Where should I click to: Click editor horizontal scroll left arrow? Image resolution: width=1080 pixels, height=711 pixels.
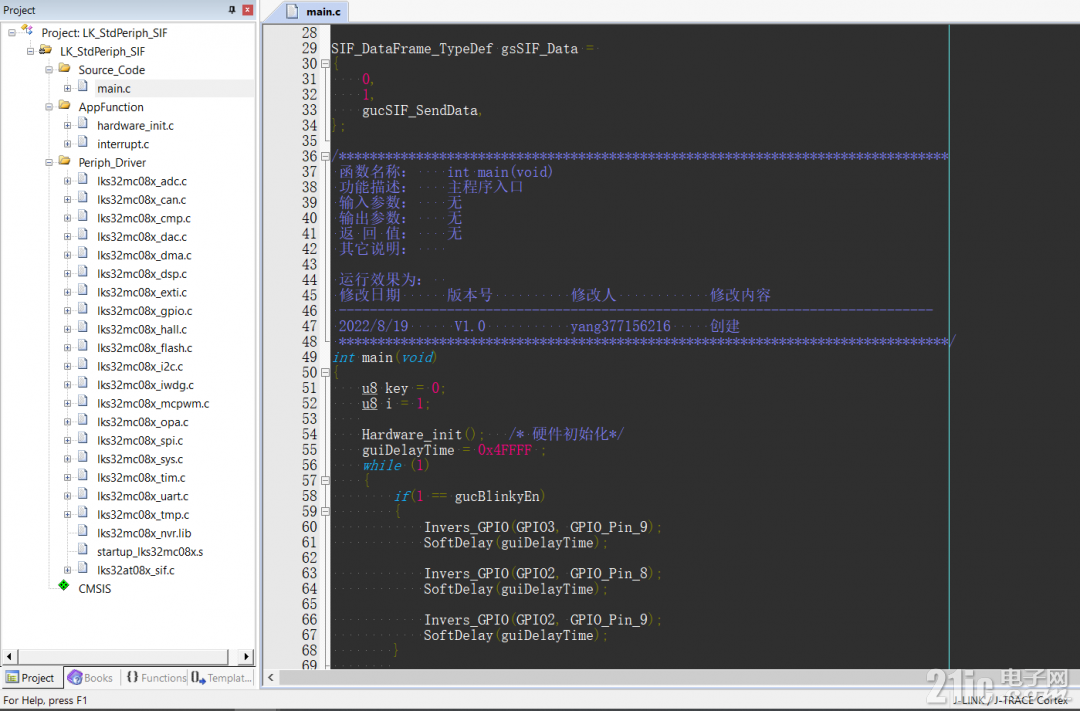pyautogui.click(x=271, y=677)
